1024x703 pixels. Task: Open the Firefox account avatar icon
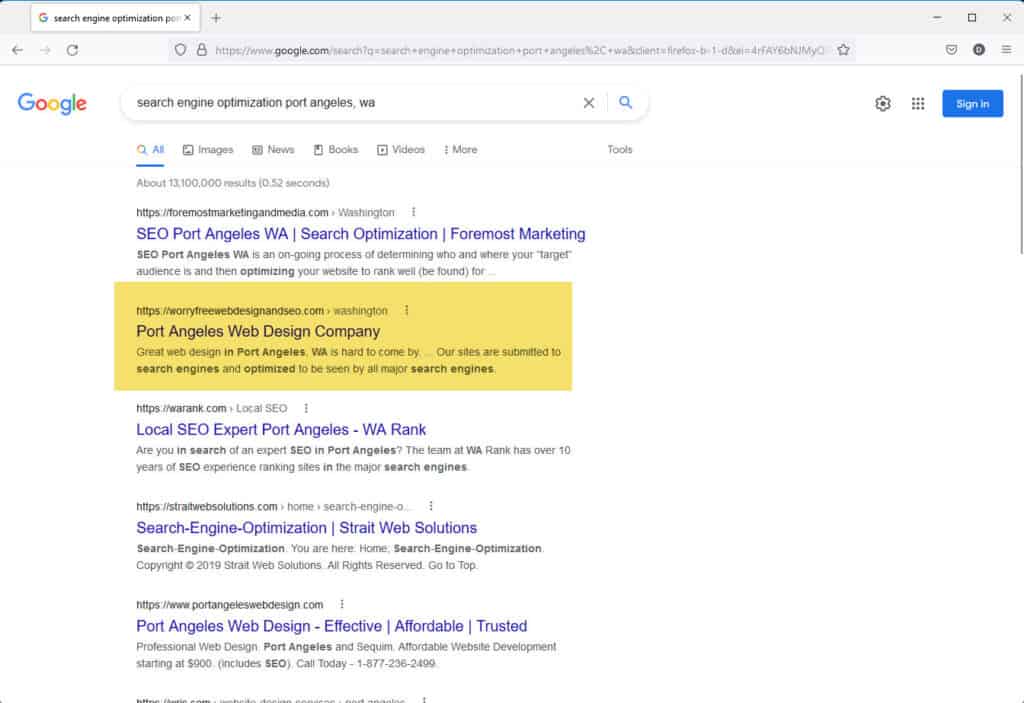(x=978, y=50)
